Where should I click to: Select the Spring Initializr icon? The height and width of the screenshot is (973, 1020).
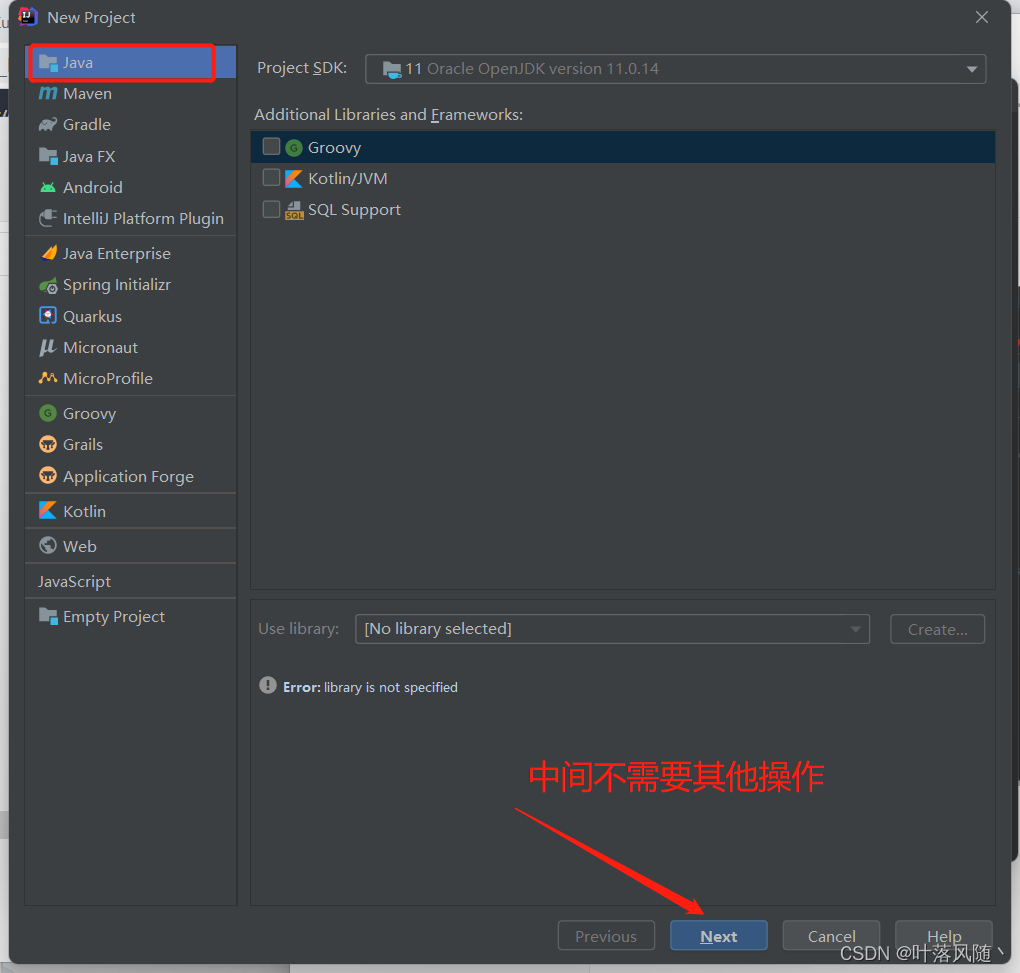coord(48,285)
